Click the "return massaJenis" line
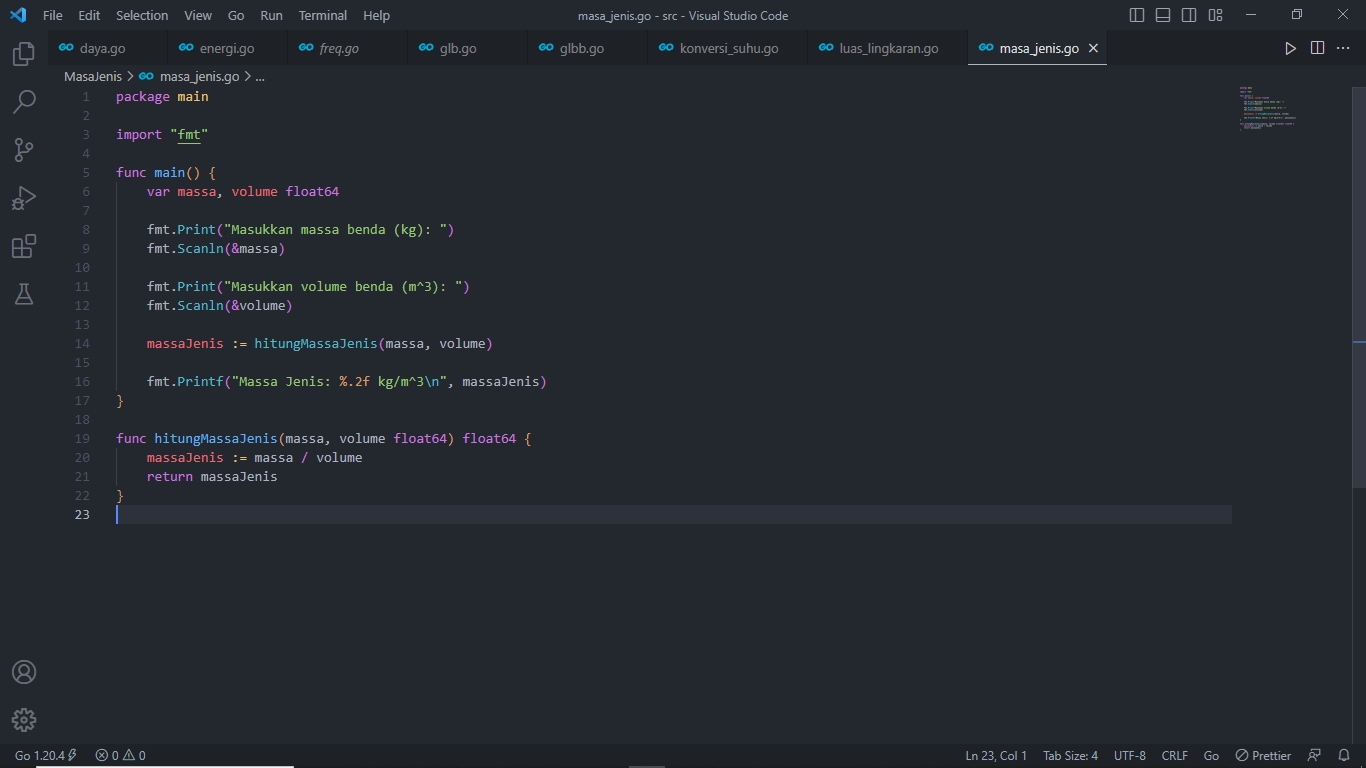1366x768 pixels. 212,477
